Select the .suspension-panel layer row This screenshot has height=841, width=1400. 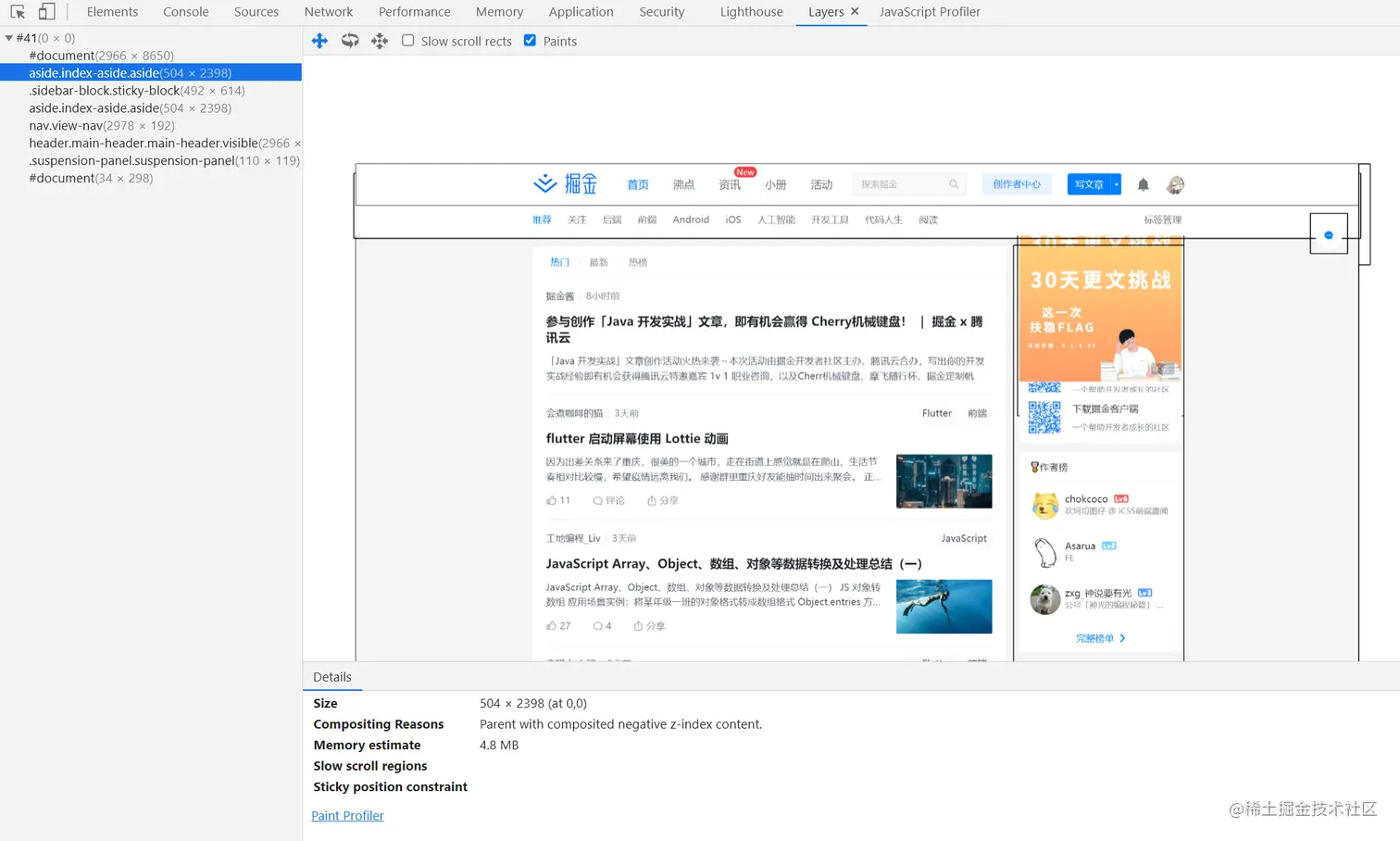click(151, 161)
